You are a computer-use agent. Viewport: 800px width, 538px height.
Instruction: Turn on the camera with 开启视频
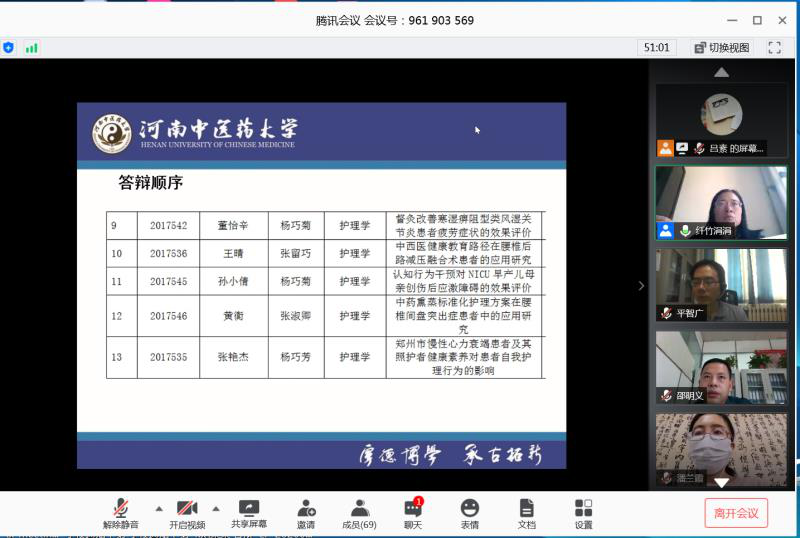click(187, 514)
